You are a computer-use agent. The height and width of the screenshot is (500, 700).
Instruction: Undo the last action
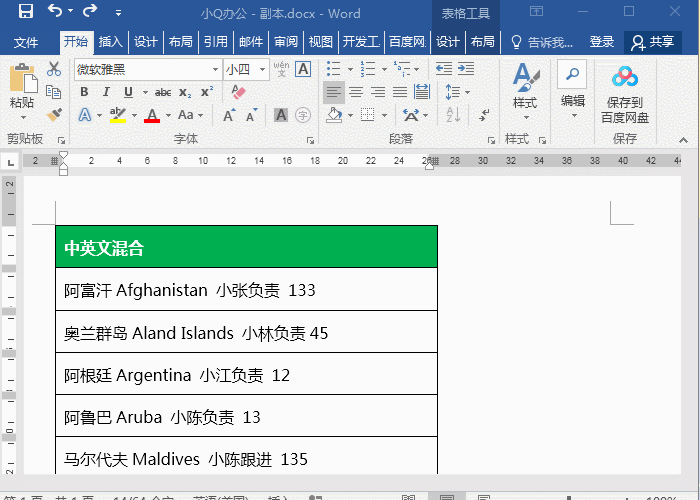pyautogui.click(x=55, y=10)
